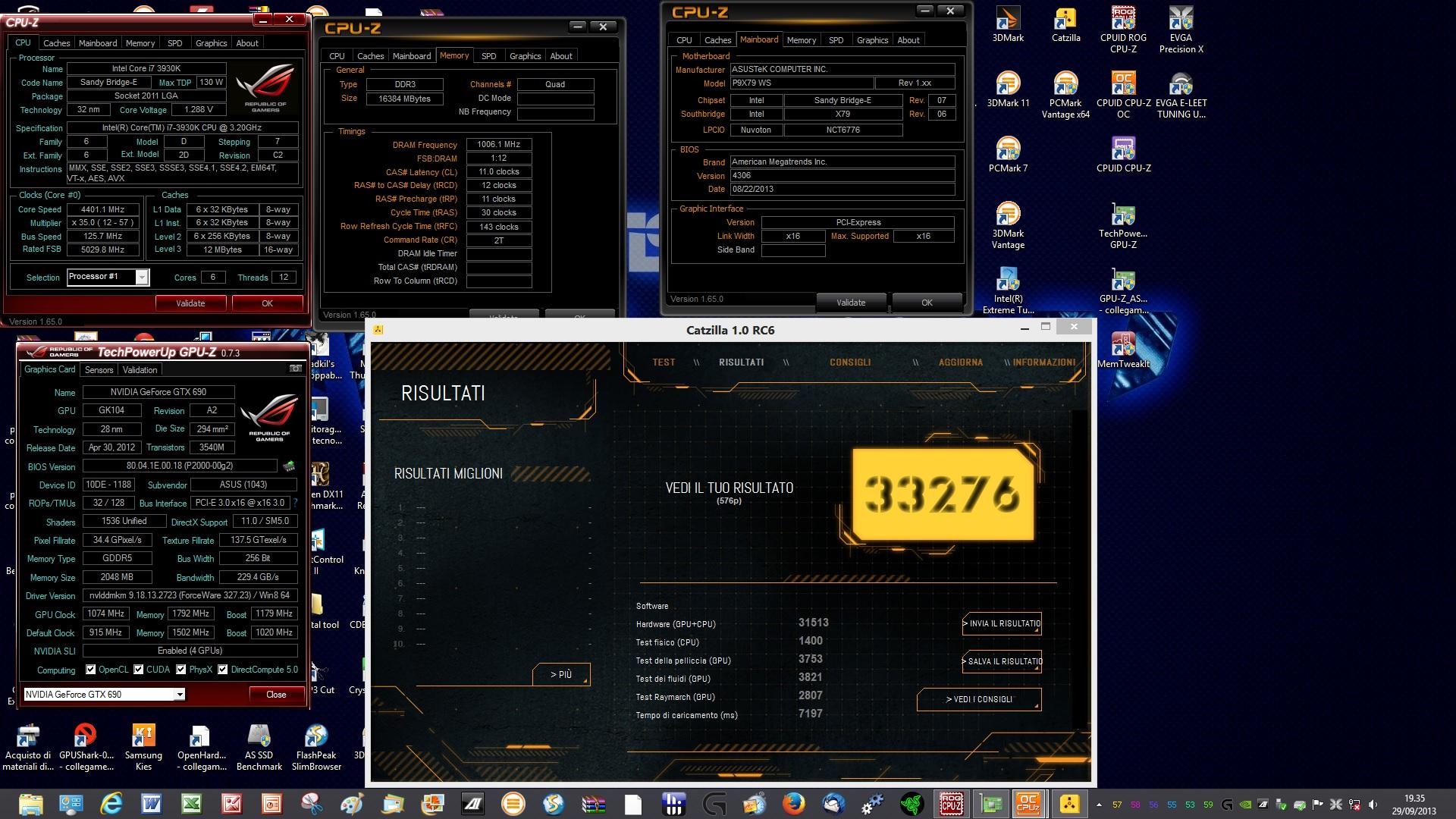
Task: Open Firefox from the taskbar
Action: (793, 804)
